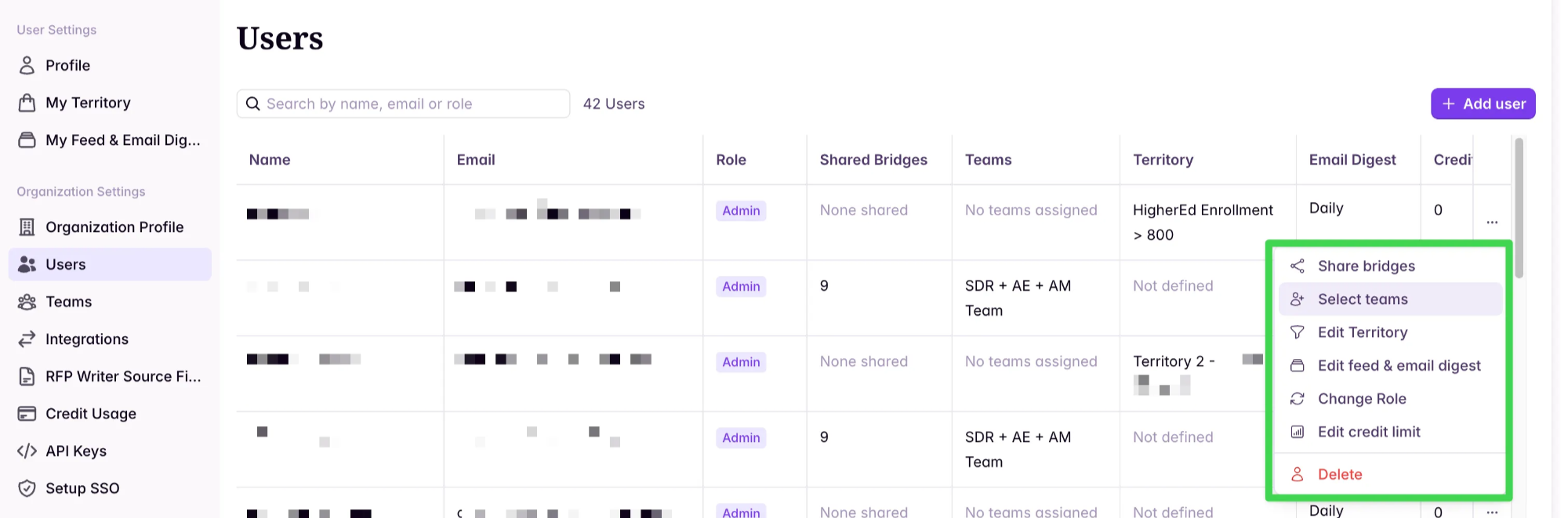Viewport: 1568px width, 518px height.
Task: Click the Credit Usage card icon
Action: (27, 414)
